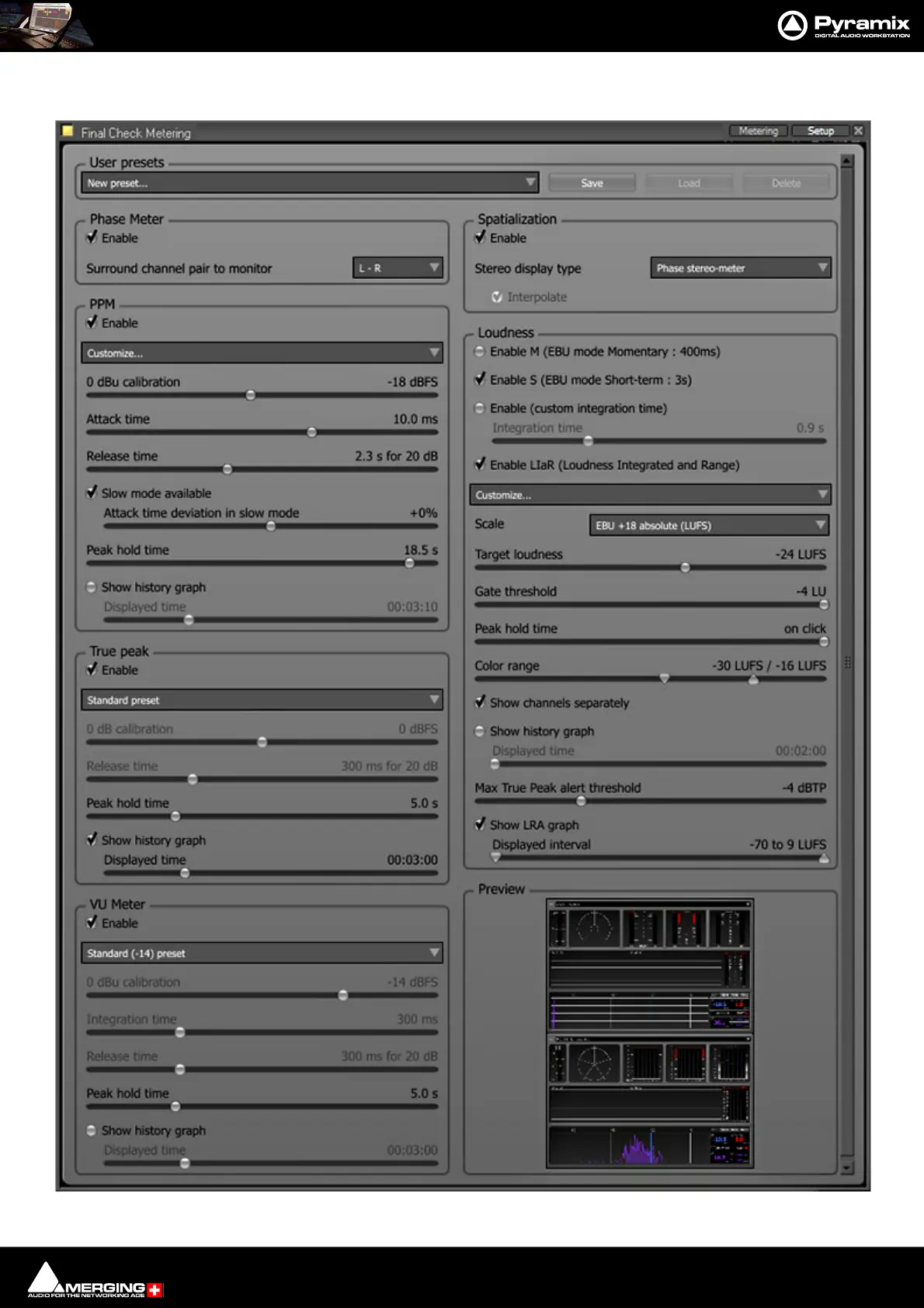Adjust PPM Peak hold time slider

point(409,564)
